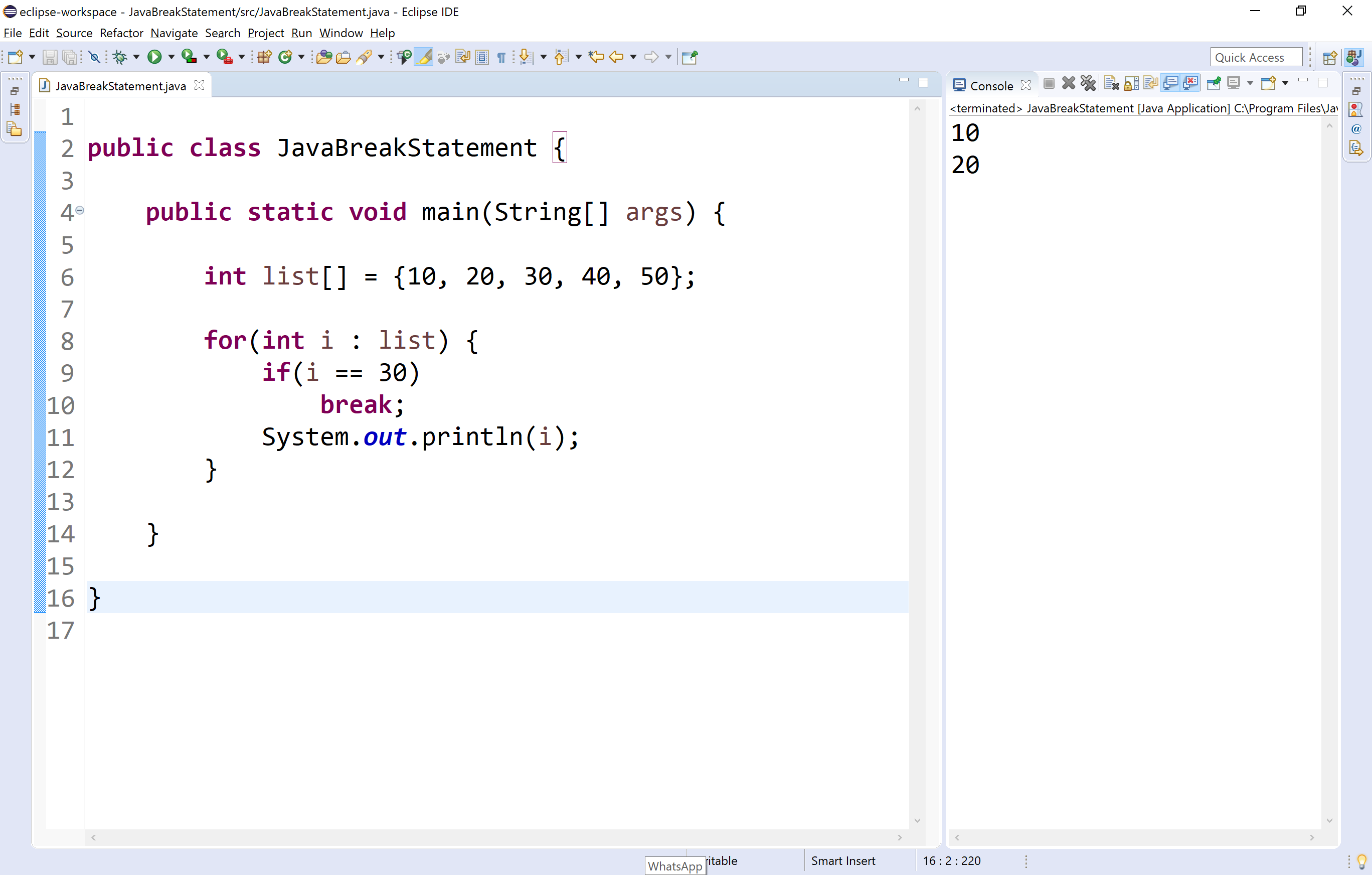Terminate the launched application
This screenshot has width=1372, height=875.
click(1049, 83)
